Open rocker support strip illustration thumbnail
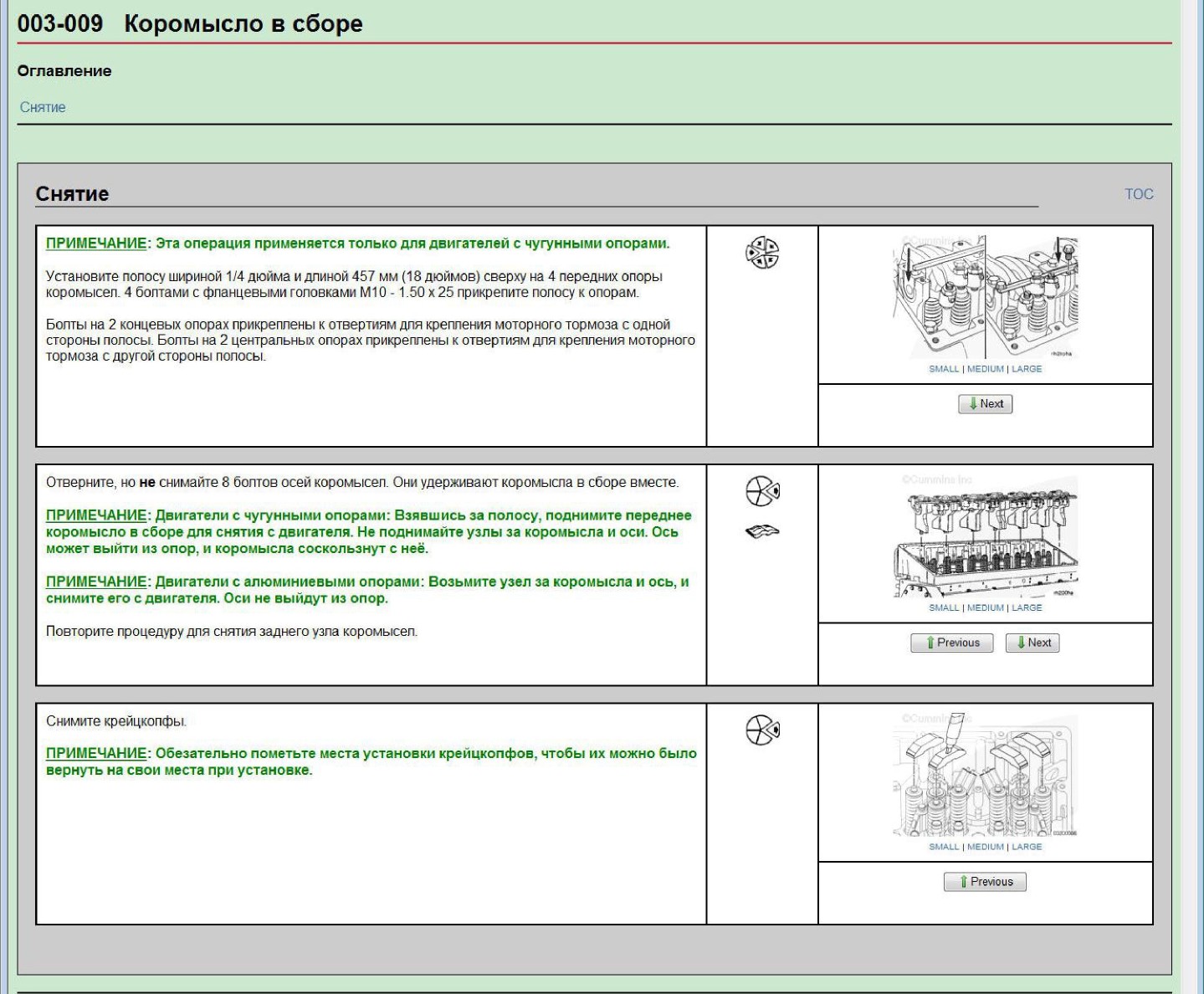The height and width of the screenshot is (994, 1204). [986, 297]
